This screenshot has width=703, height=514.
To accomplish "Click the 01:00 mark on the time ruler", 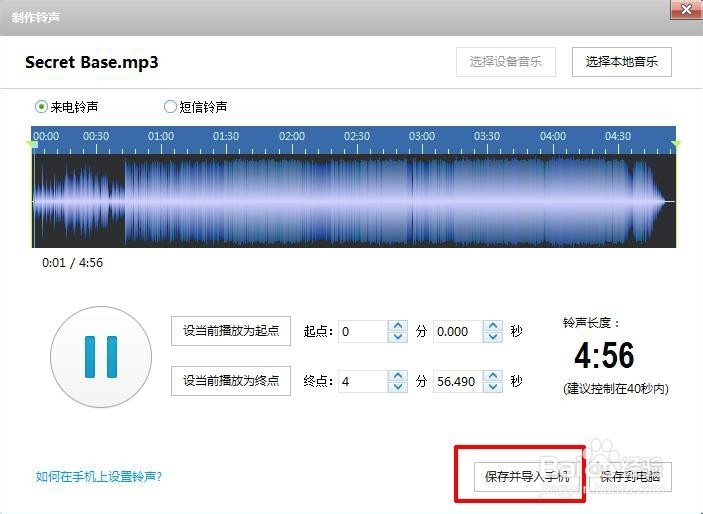I will [161, 136].
